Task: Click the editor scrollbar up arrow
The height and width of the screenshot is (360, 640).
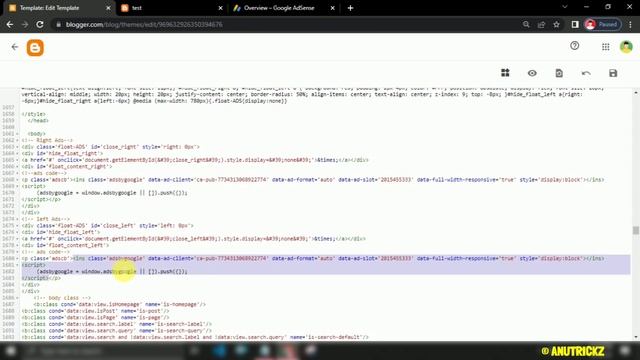Action: [x=636, y=93]
